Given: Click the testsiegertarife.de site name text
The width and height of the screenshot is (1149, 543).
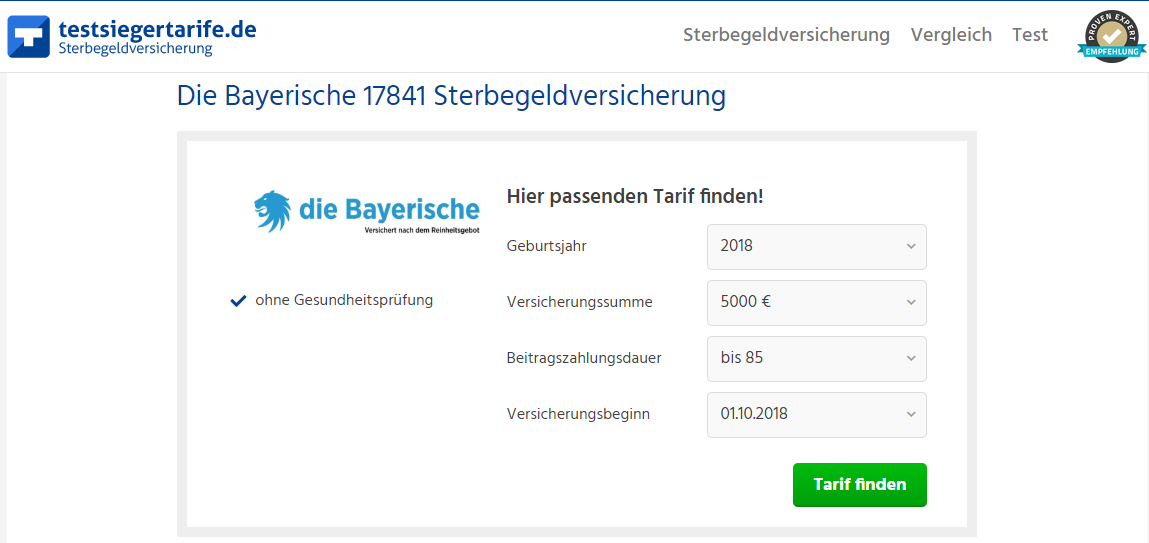Looking at the screenshot, I should point(157,29).
